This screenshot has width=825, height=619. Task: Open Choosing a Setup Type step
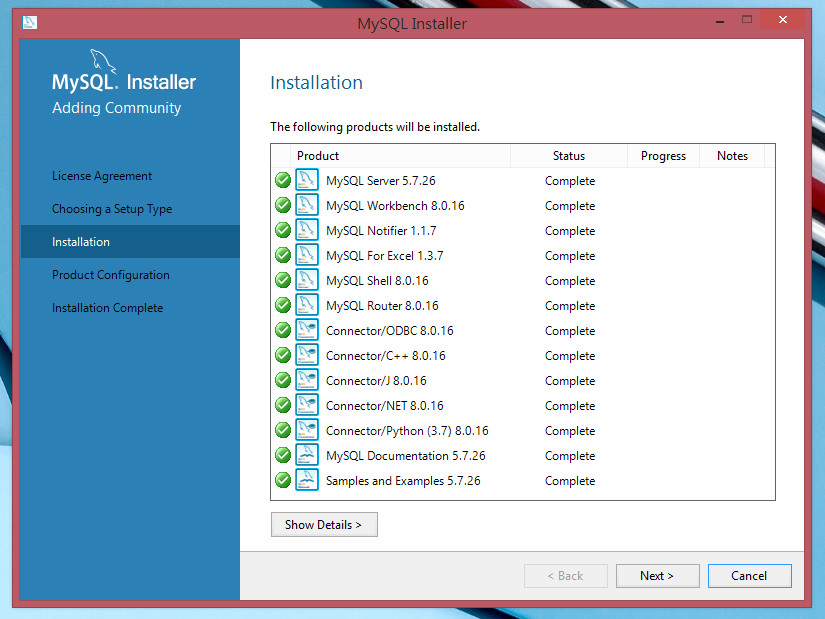point(112,209)
